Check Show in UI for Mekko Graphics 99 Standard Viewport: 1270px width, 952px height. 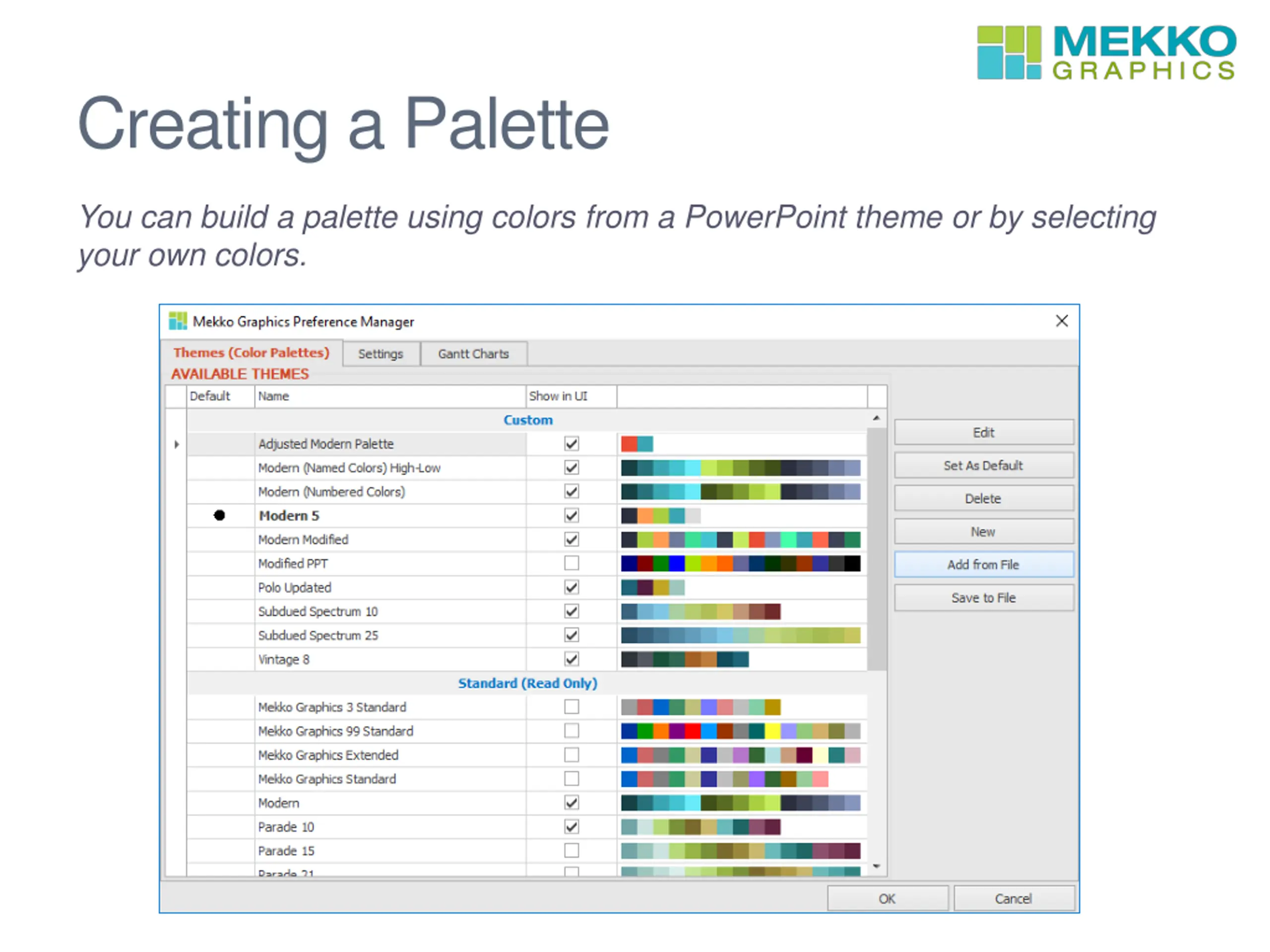(571, 731)
